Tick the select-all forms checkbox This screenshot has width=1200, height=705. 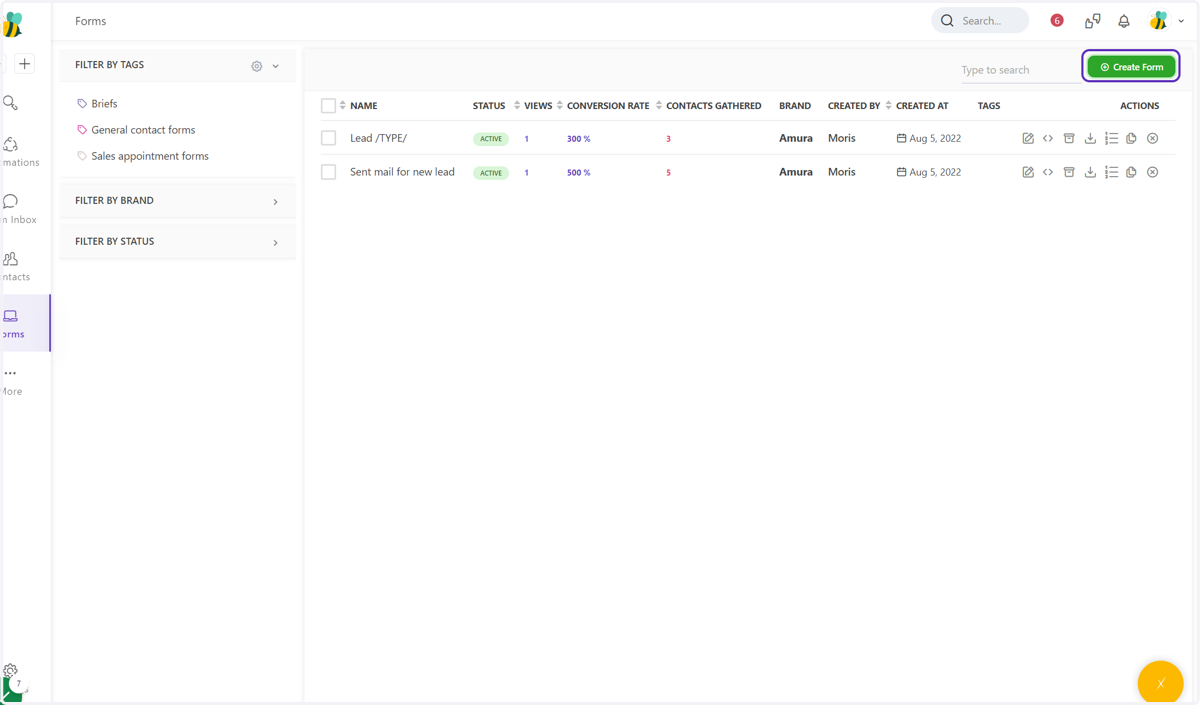(x=328, y=106)
